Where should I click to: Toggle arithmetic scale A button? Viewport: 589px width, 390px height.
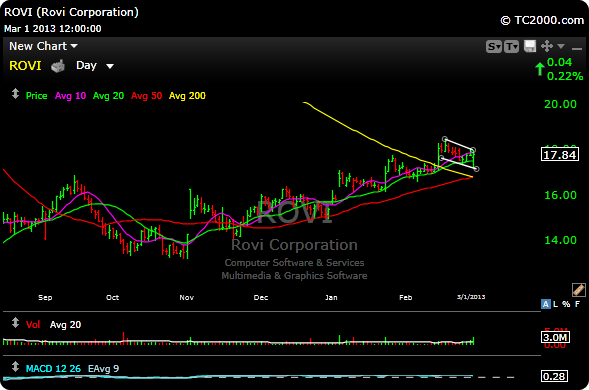pos(545,304)
